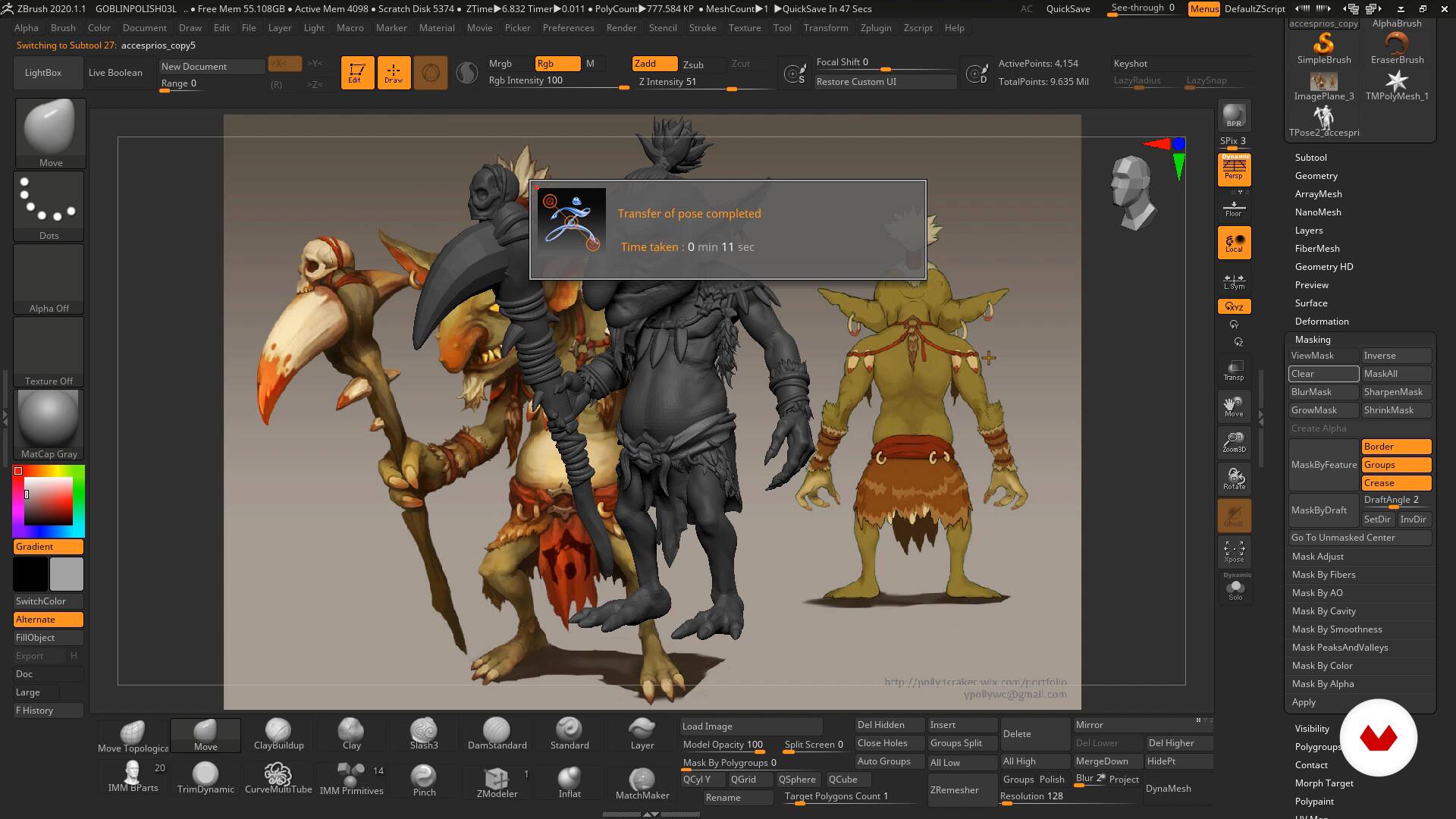Image resolution: width=1456 pixels, height=819 pixels.
Task: Click the FillObject button
Action: [48, 638]
